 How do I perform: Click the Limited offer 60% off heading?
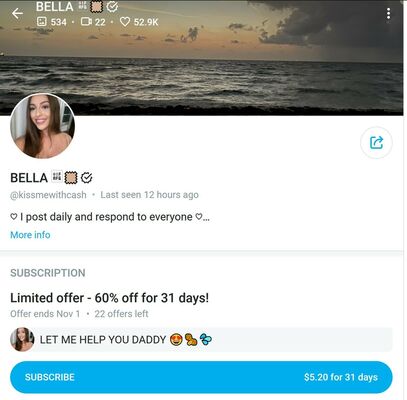110,298
